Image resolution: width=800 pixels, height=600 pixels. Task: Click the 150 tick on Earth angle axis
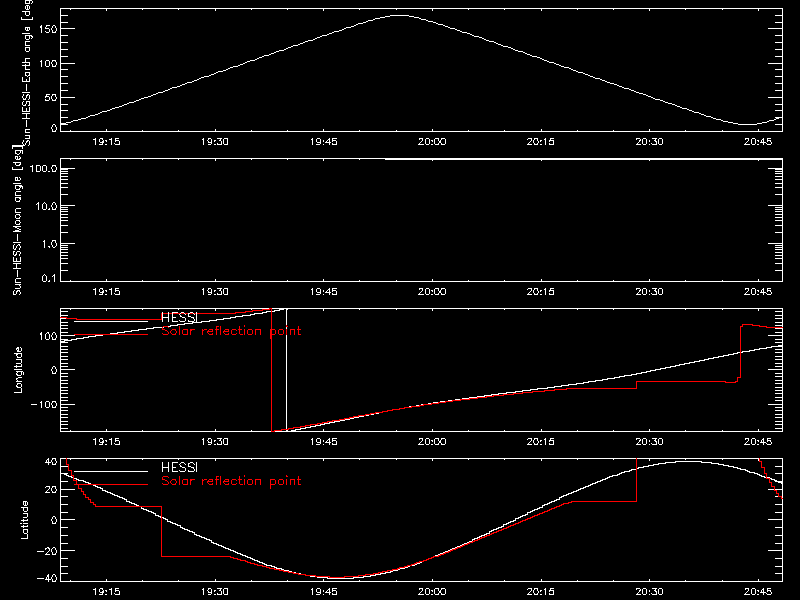pos(48,29)
